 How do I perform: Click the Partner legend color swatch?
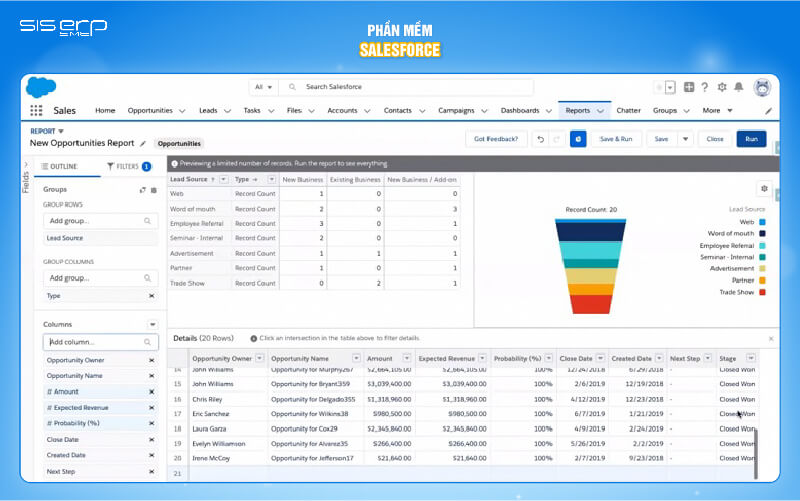[762, 281]
